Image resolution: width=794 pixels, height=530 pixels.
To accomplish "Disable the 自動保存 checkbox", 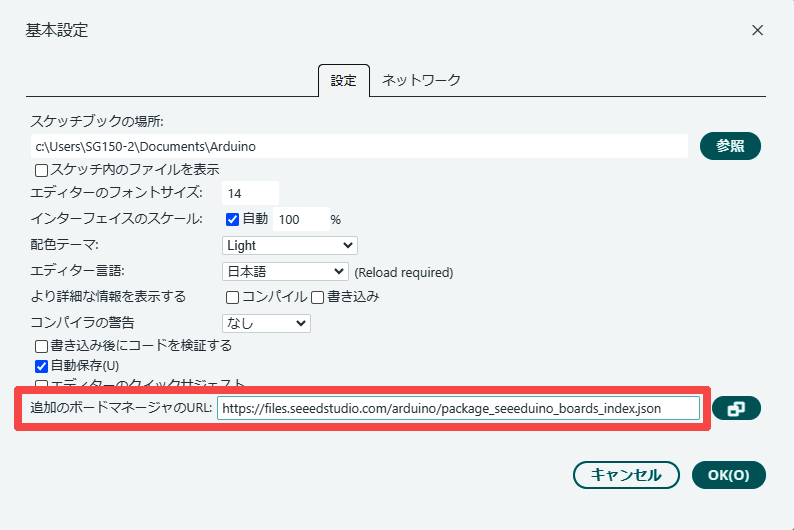I will tap(42, 366).
